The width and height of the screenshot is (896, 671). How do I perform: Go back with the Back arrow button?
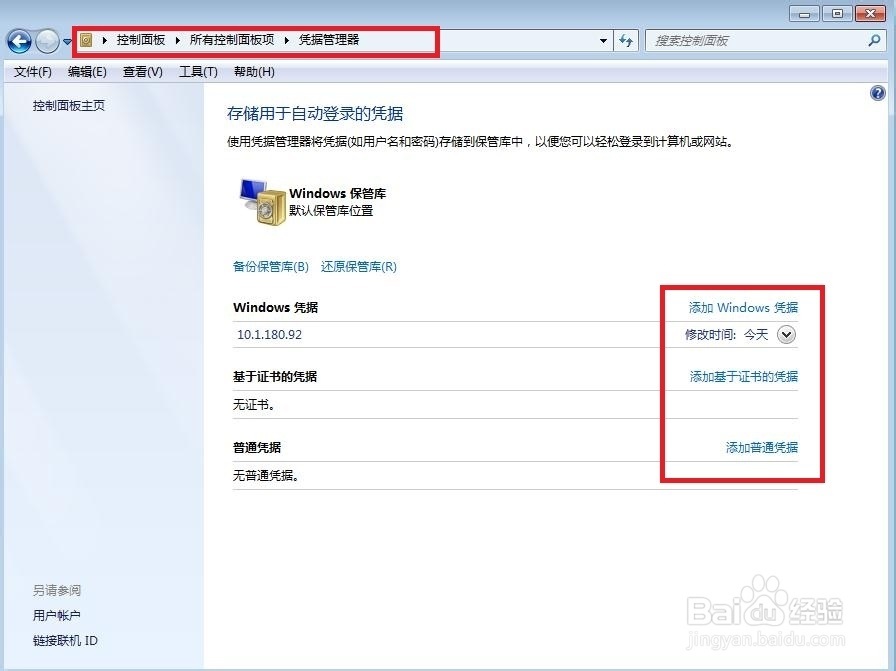tap(19, 41)
